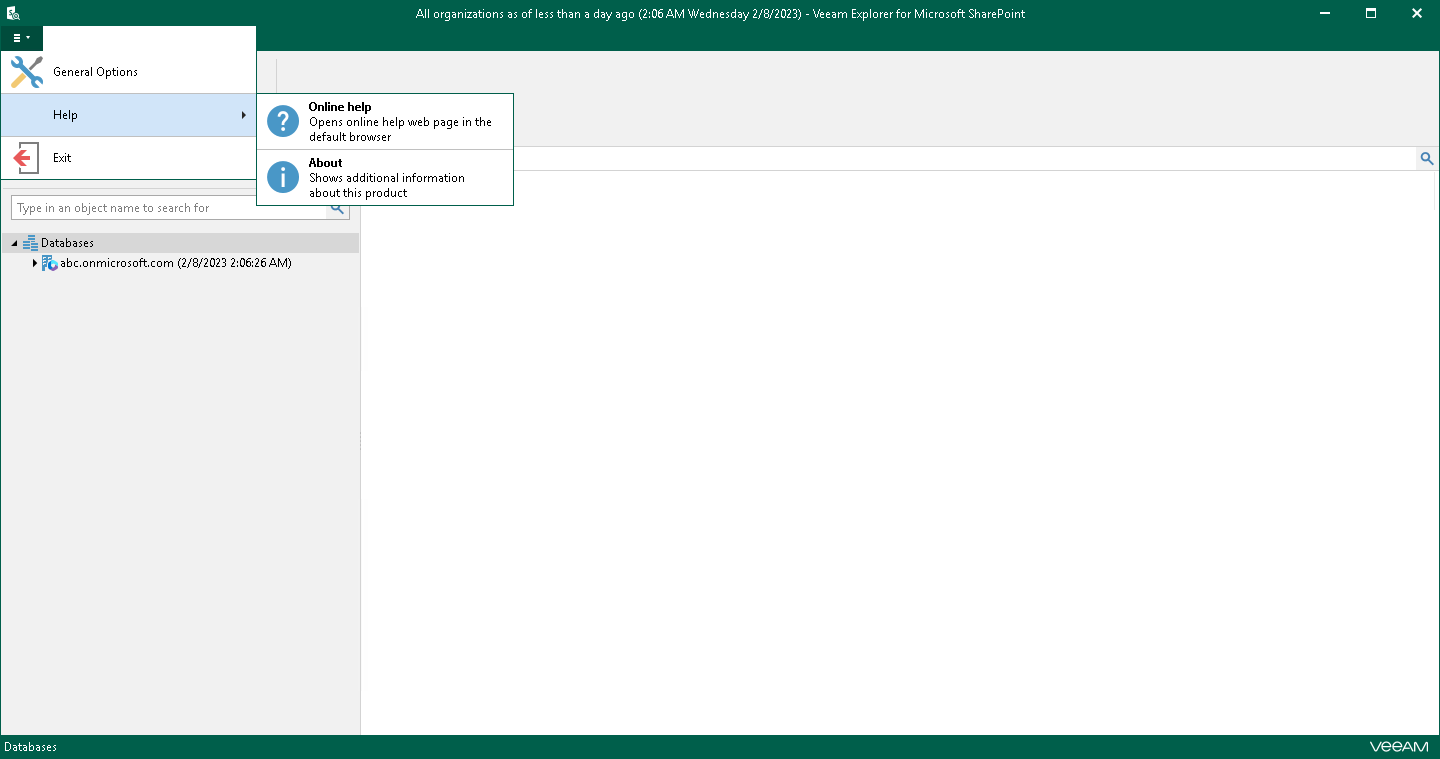Click the About info icon
The height and width of the screenshot is (759, 1440).
click(x=282, y=177)
